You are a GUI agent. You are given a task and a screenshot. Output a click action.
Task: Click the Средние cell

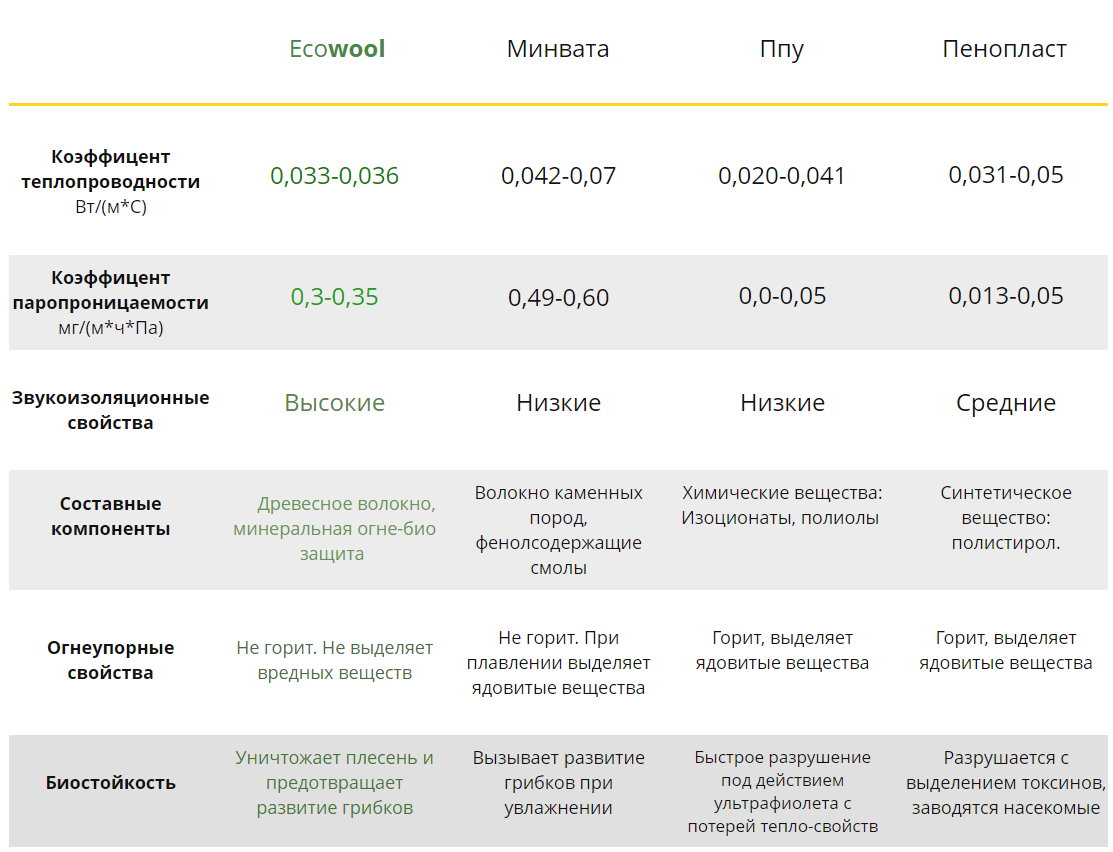[1006, 403]
